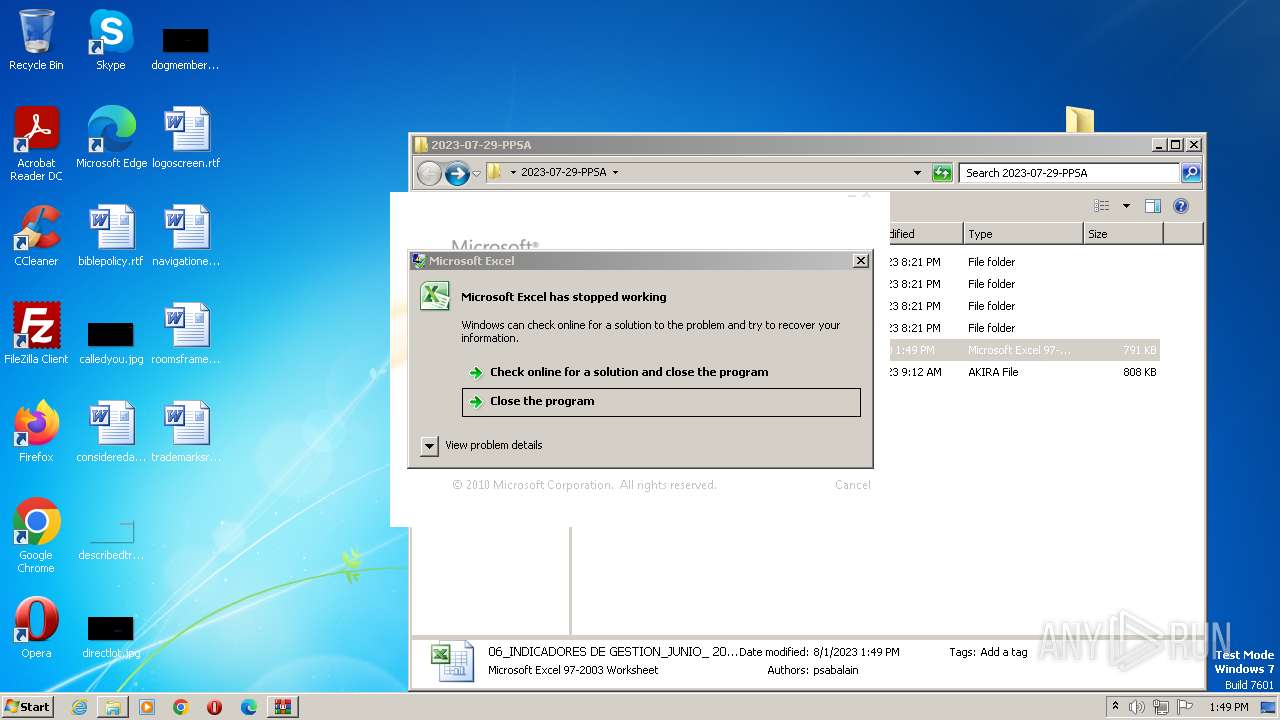
Task: Open Acrobat Reader DC shortcut
Action: coord(36,144)
